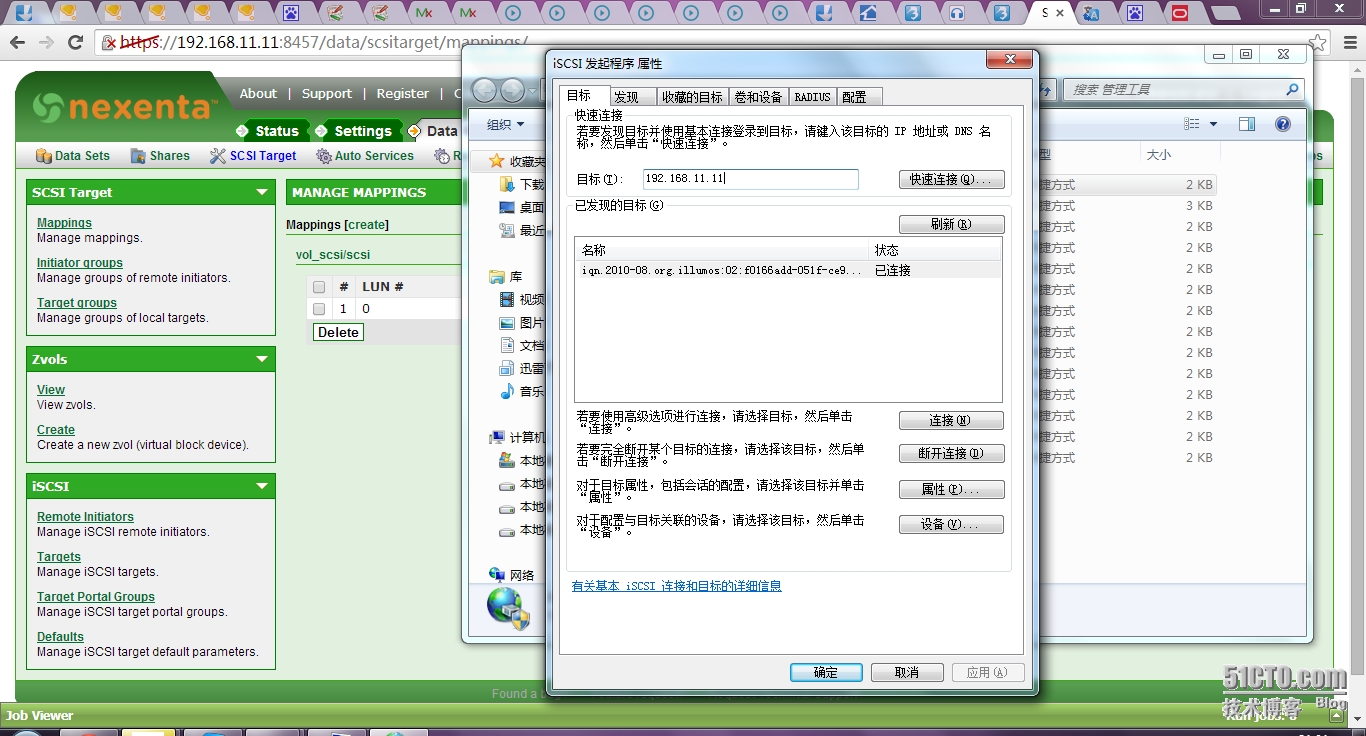Open the Nexenta Data tab
The width and height of the screenshot is (1366, 736).
pyautogui.click(x=434, y=131)
